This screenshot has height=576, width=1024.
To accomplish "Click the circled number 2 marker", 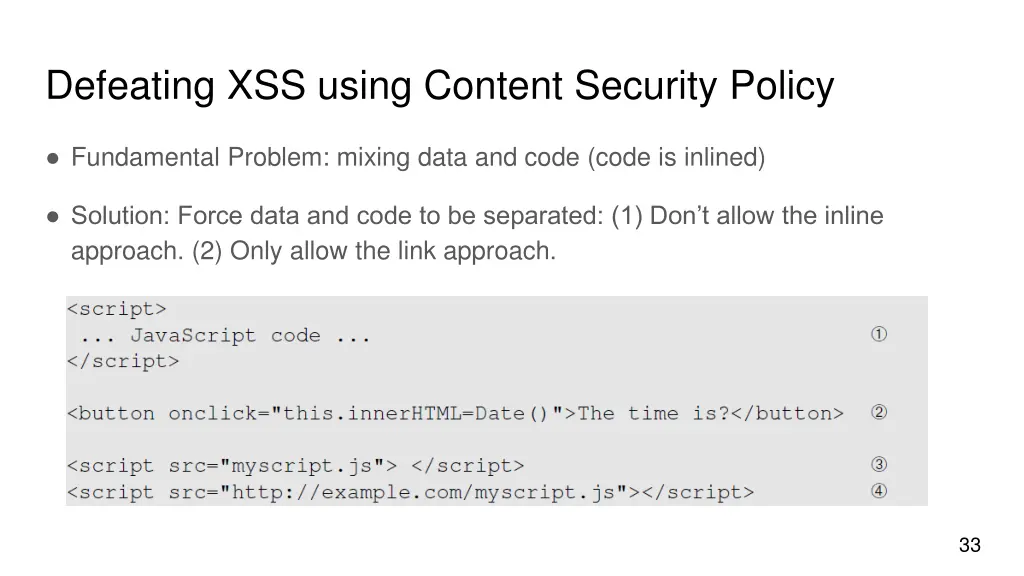I will 878,412.
